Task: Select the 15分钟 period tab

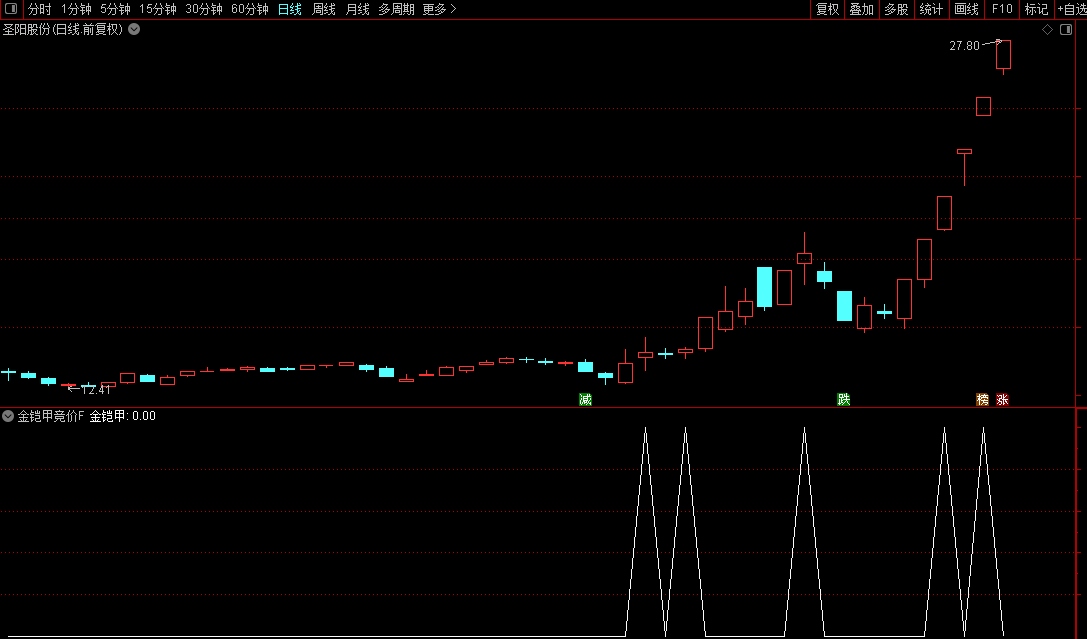Action: click(x=157, y=10)
